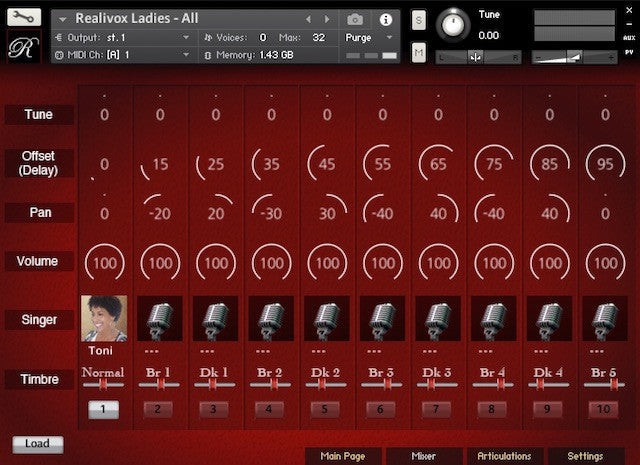Open the instrument info icon
Image resolution: width=640 pixels, height=465 pixels.
point(385,19)
